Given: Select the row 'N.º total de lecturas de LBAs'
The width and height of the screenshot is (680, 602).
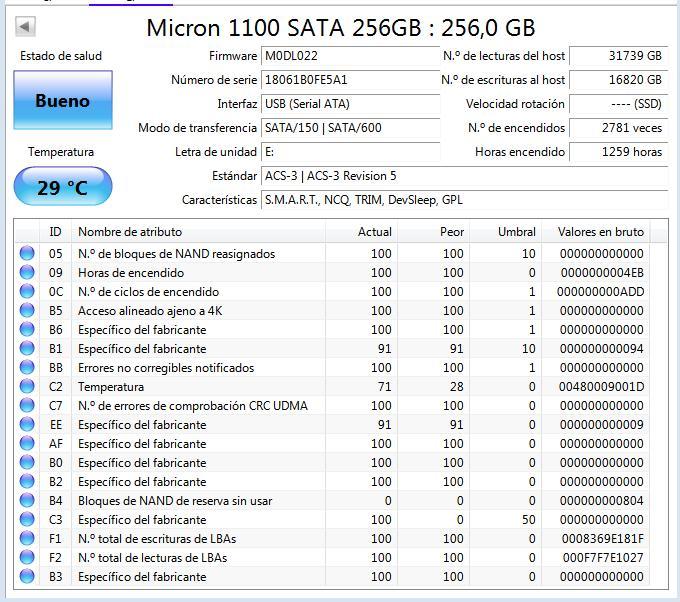Looking at the screenshot, I should (x=333, y=558).
